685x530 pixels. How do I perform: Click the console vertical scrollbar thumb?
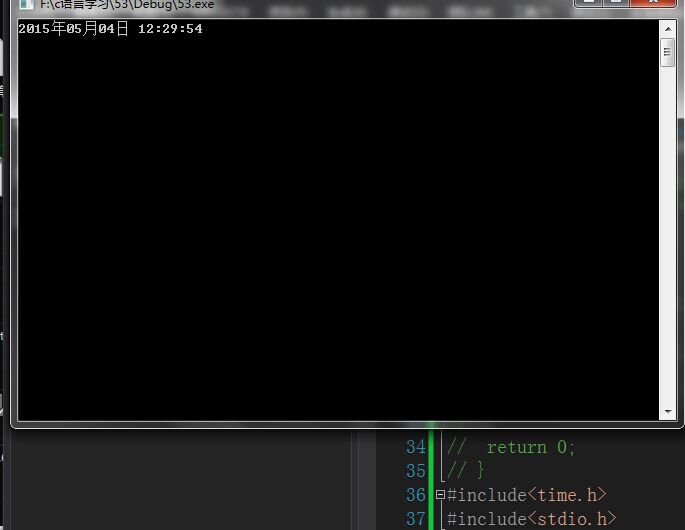click(668, 52)
